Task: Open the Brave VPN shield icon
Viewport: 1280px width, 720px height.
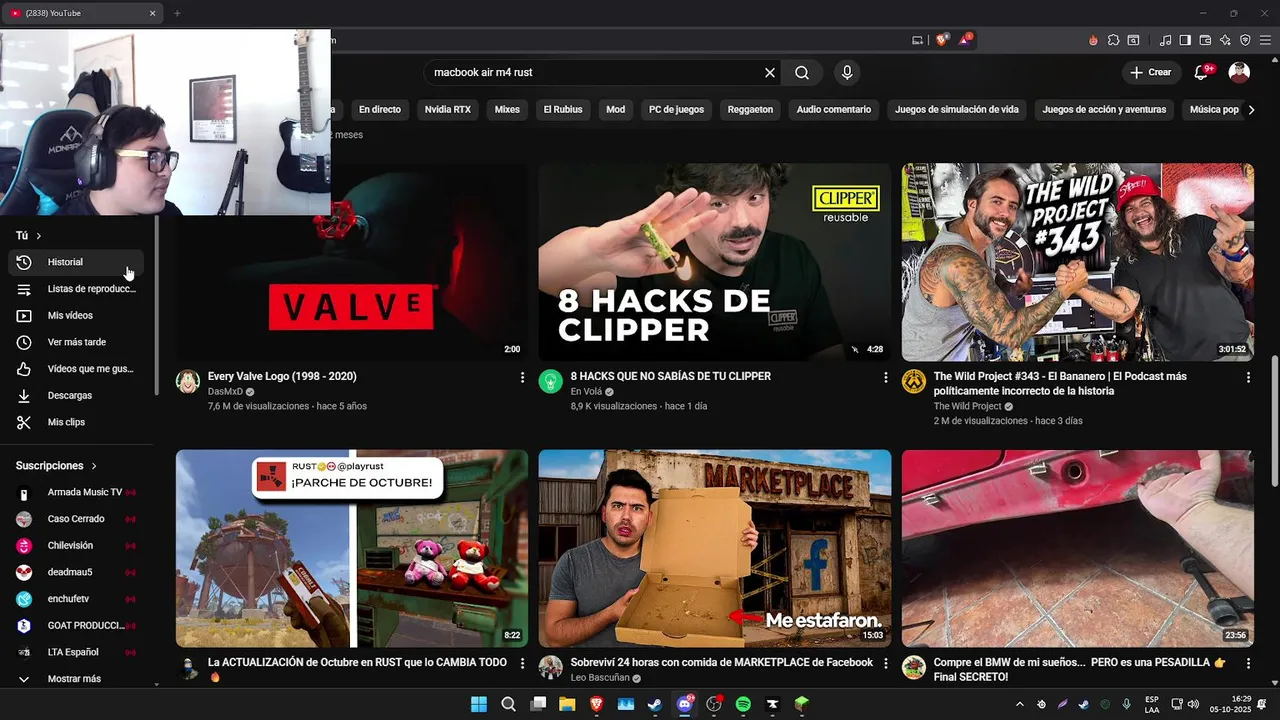Action: (x=1245, y=40)
